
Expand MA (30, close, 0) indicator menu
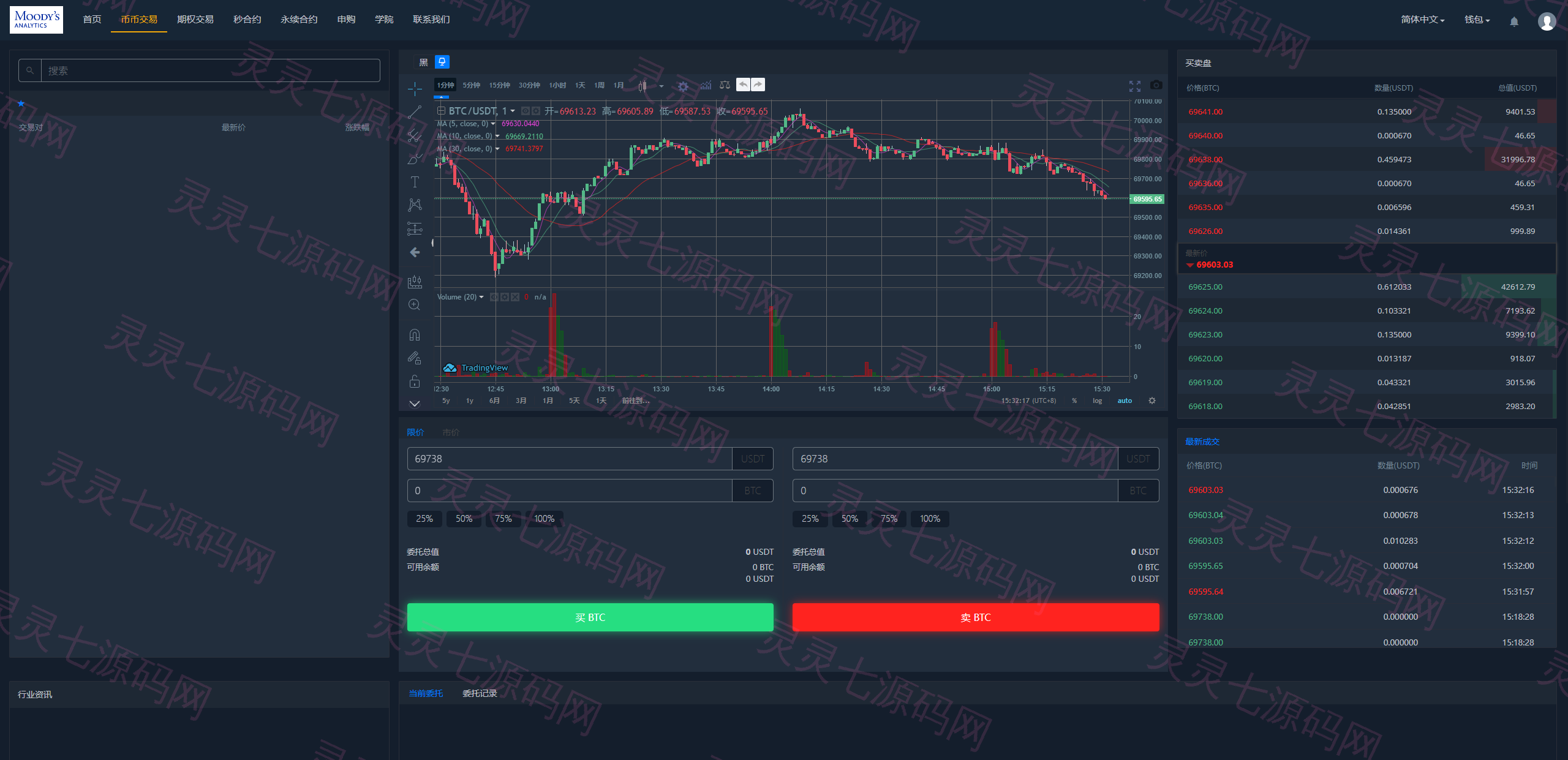tap(497, 149)
